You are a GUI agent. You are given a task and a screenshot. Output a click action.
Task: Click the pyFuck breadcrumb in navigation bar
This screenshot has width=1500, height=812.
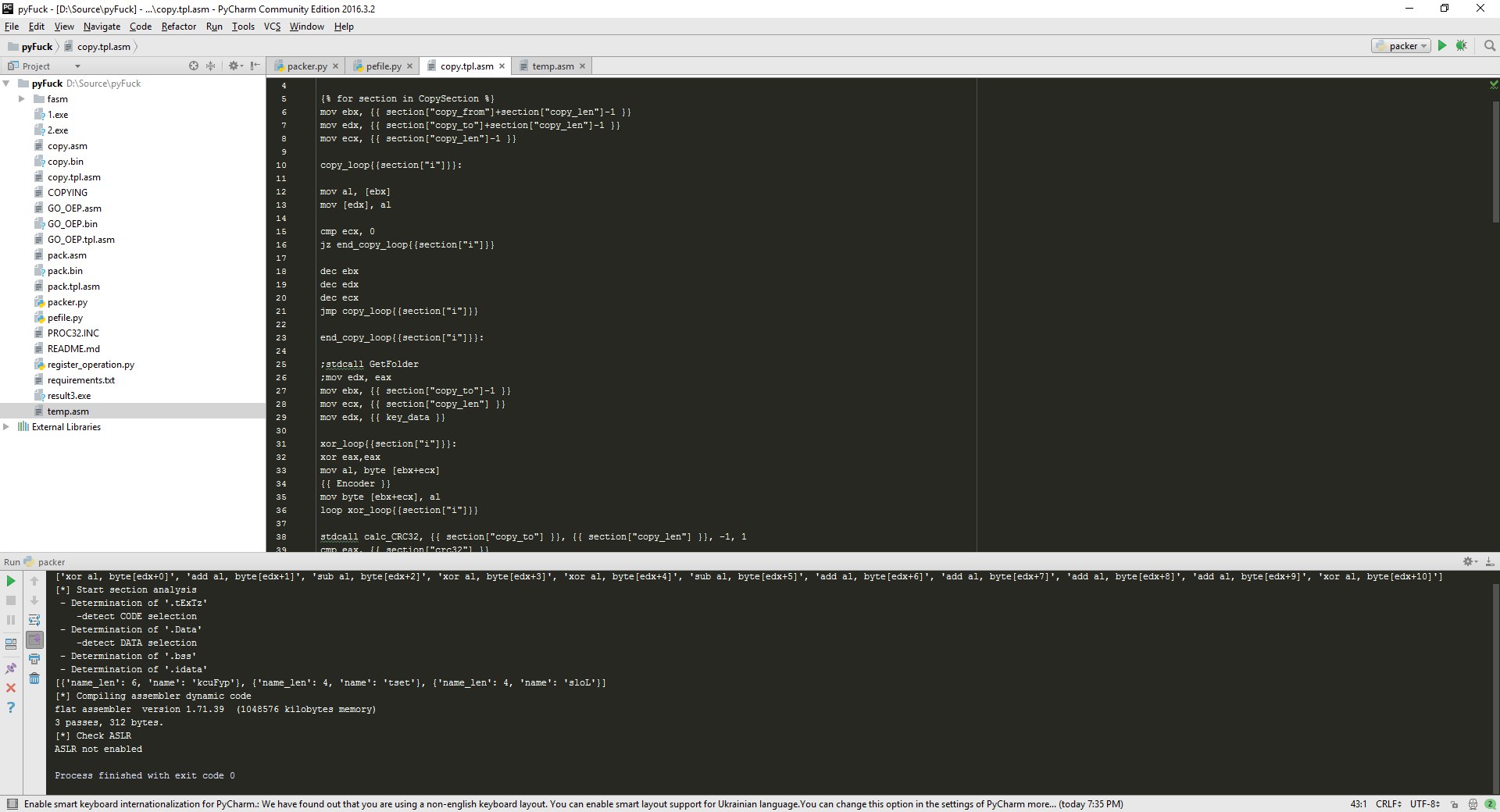point(30,47)
